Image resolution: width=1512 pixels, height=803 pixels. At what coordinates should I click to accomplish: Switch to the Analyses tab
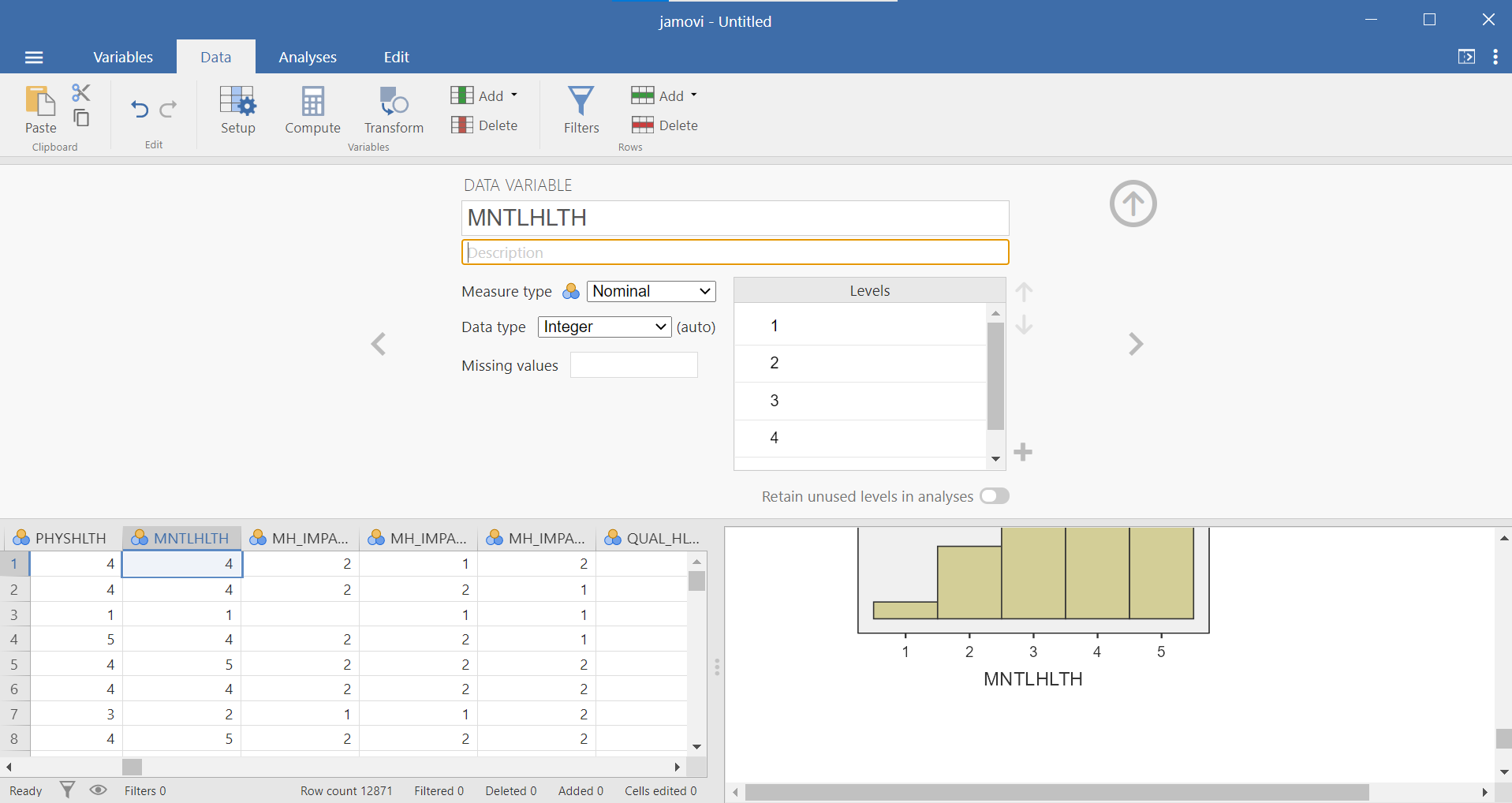tap(307, 57)
